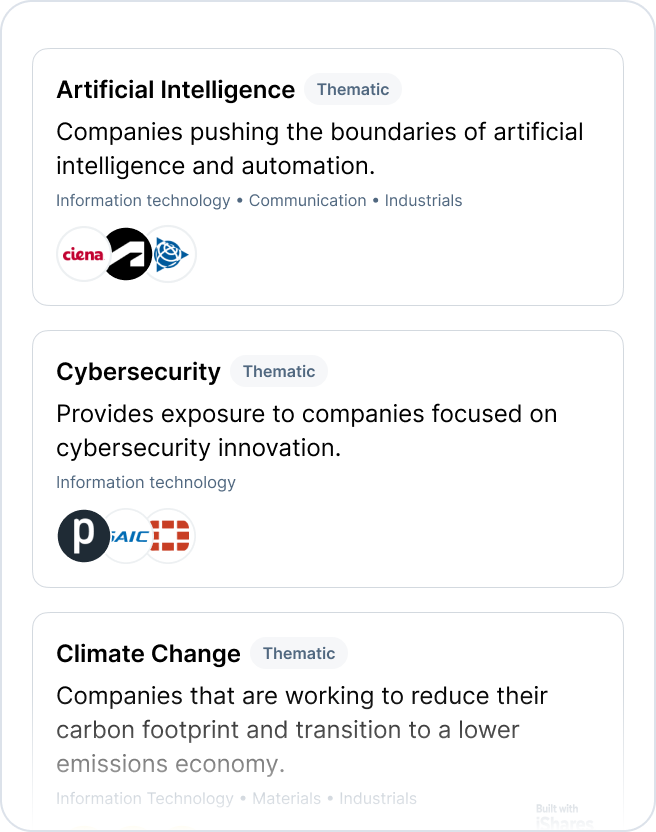Click 'Information technology' sector under Cybersecurity

[x=146, y=482]
